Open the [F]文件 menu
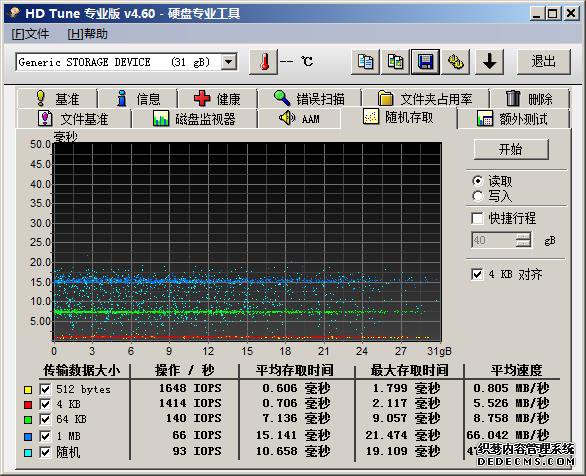The image size is (586, 476). pos(30,34)
